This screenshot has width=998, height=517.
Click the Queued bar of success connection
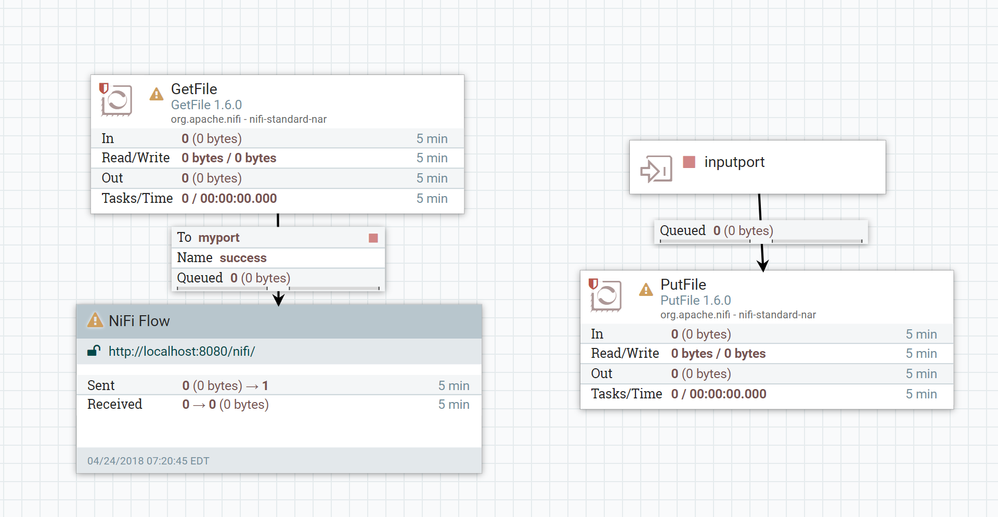tap(278, 279)
